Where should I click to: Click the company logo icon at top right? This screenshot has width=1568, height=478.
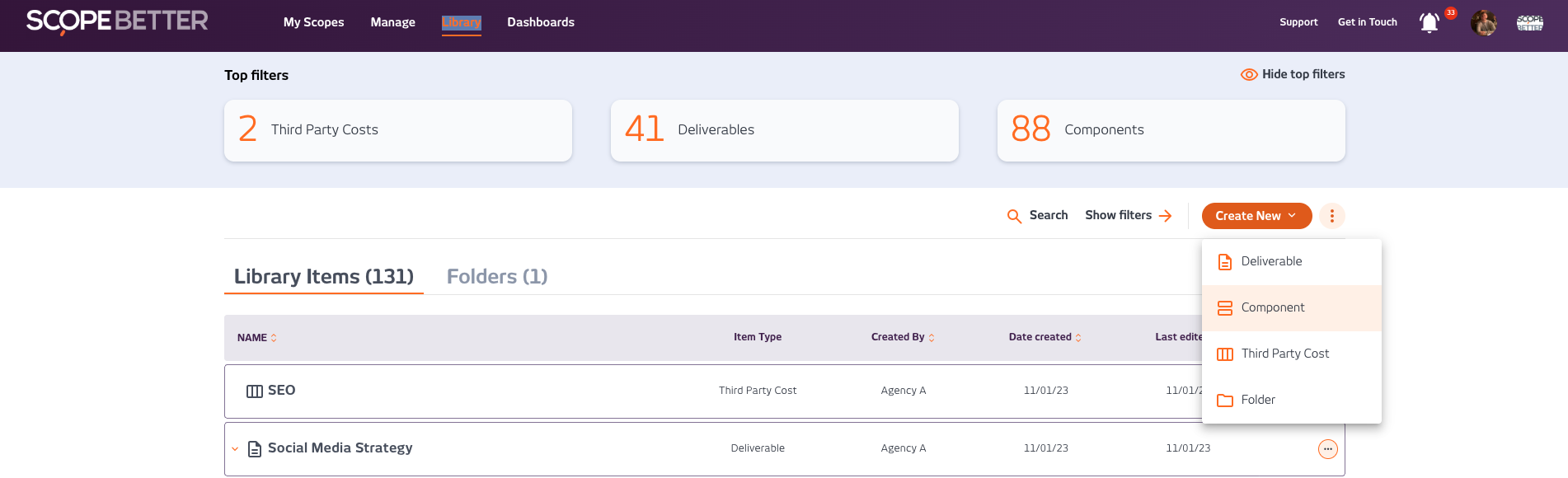[x=1529, y=23]
